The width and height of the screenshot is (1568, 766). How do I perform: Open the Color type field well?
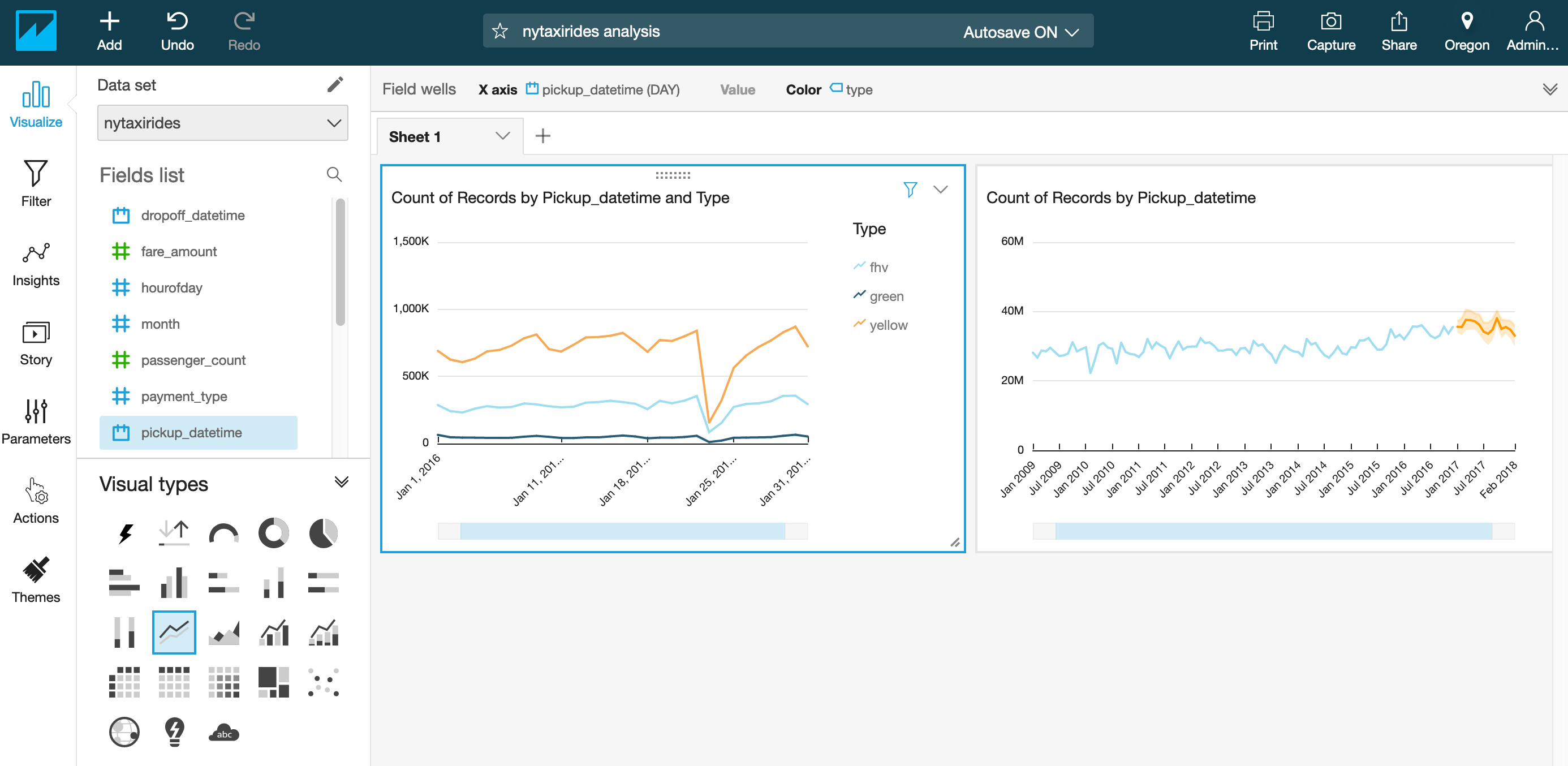coord(851,89)
